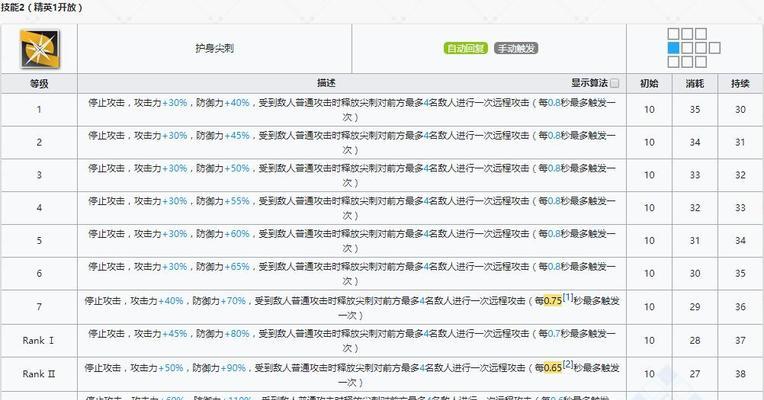The image size is (764, 400).
Task: Select the Rank II row label
Action: click(38, 374)
